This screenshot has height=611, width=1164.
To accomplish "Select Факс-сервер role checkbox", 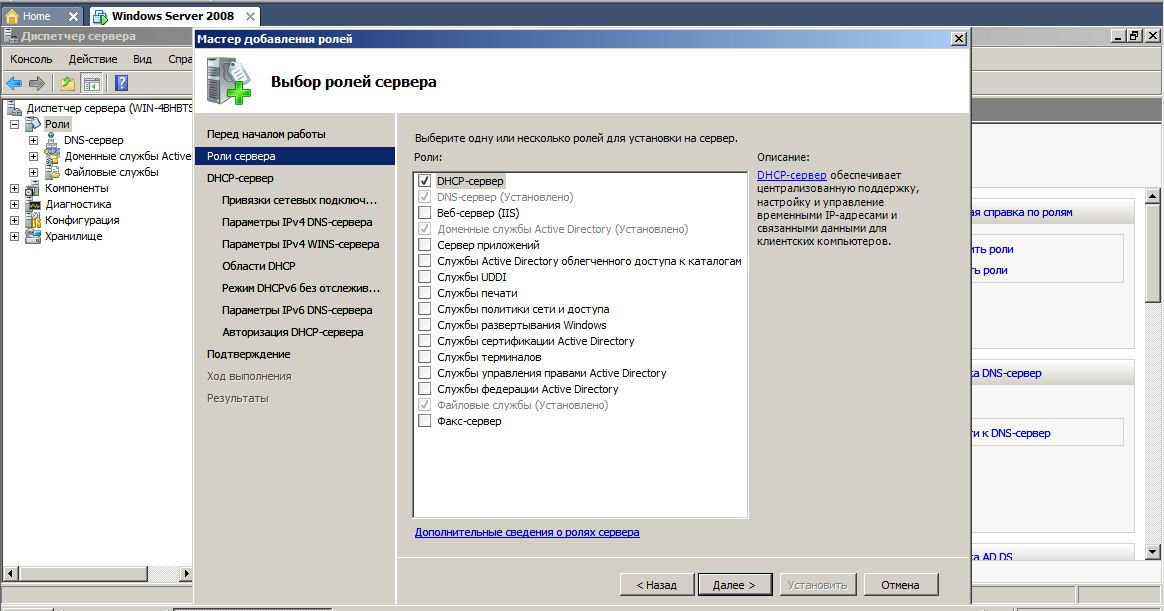I will coord(425,420).
